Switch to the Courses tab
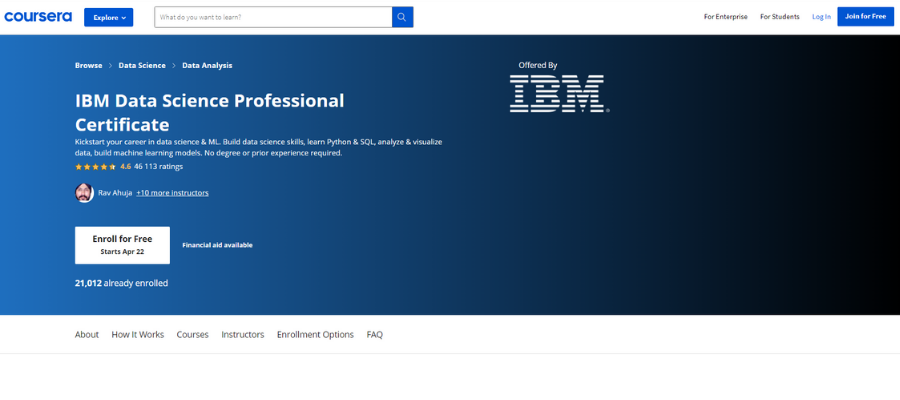Viewport: 900px width, 400px height. pos(192,335)
